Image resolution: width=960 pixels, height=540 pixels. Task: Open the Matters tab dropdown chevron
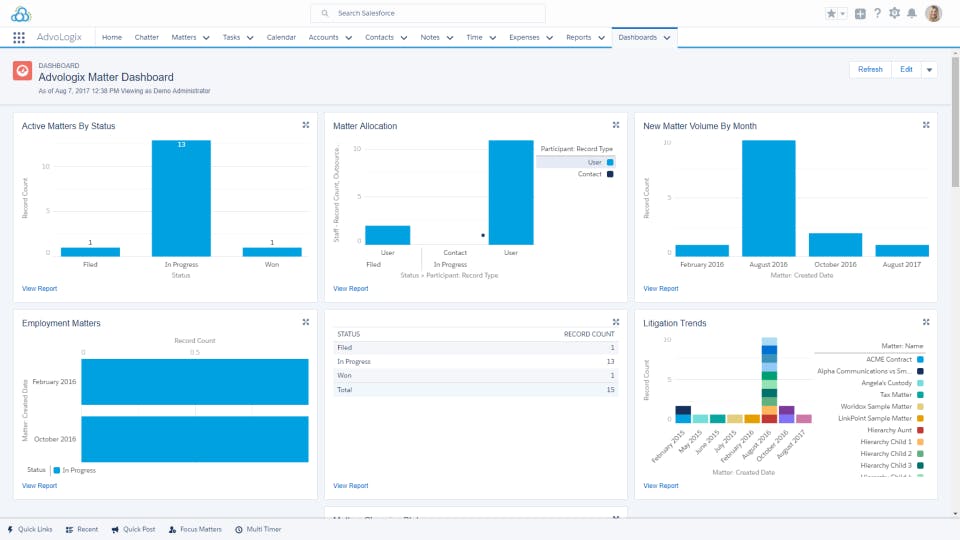click(206, 38)
